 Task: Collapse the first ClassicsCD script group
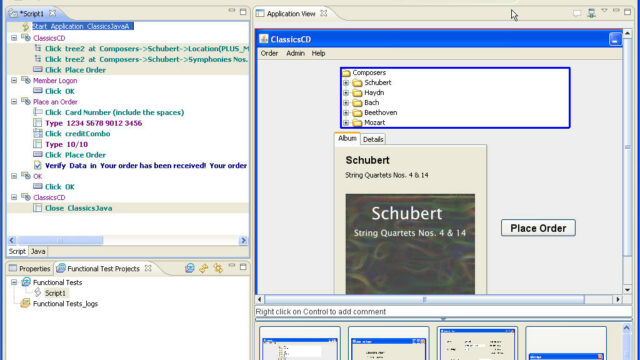tap(14, 38)
